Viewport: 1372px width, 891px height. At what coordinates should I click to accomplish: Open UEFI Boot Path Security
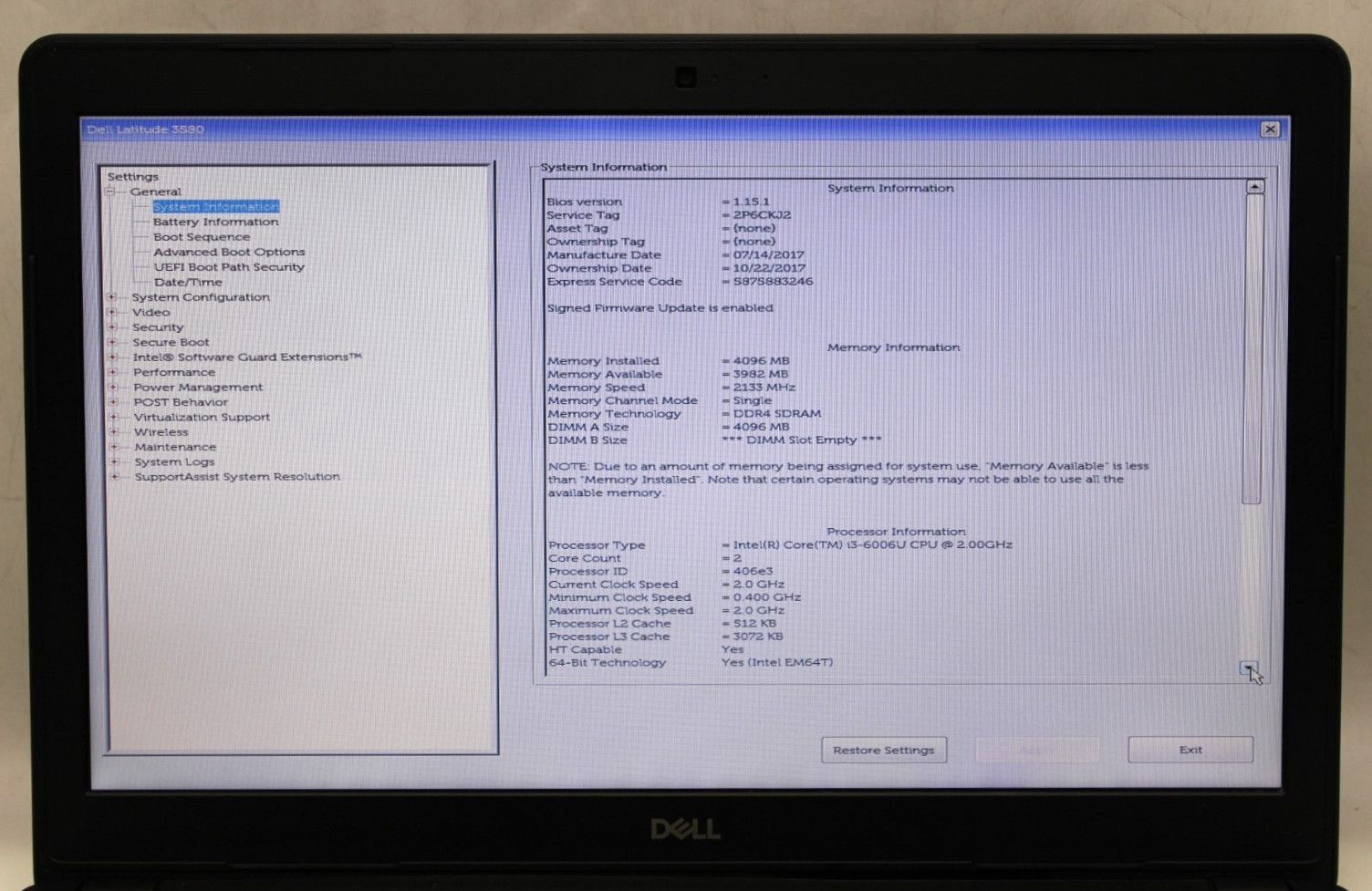229,267
